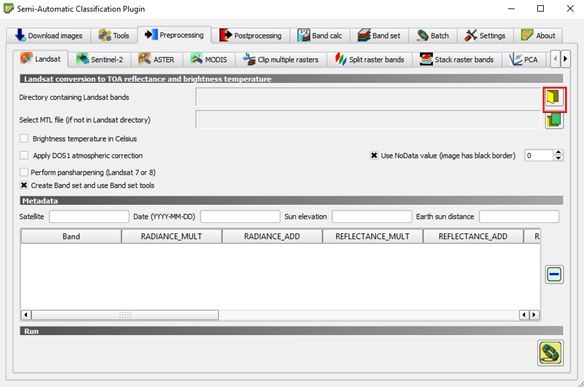Click the metadata table horizontal scrollbar thumb
The height and width of the screenshot is (387, 586).
coord(125,315)
